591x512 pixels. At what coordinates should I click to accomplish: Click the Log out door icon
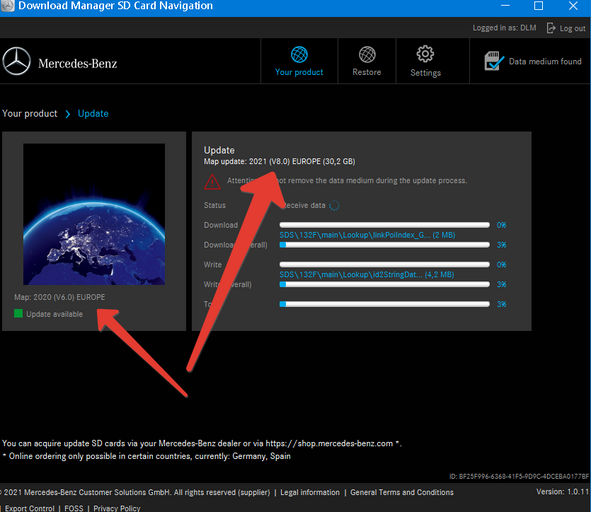(x=551, y=28)
